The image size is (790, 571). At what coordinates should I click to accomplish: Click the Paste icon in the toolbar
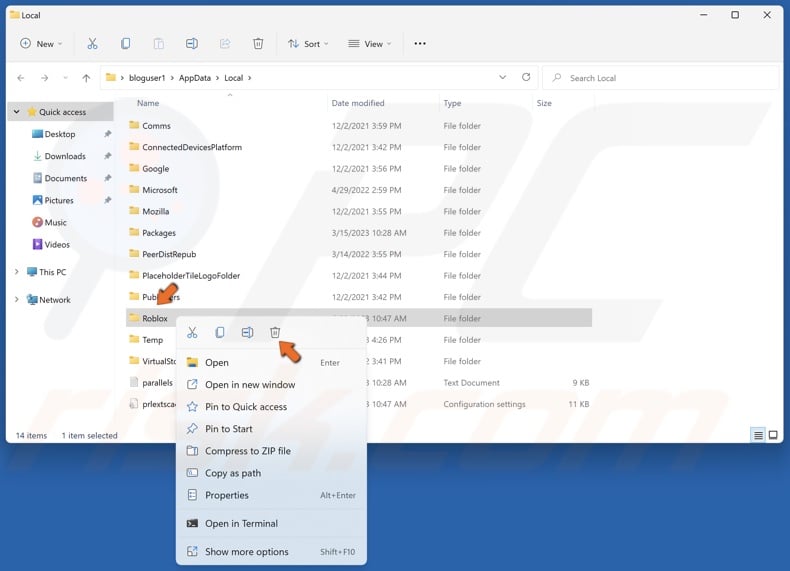[x=159, y=44]
